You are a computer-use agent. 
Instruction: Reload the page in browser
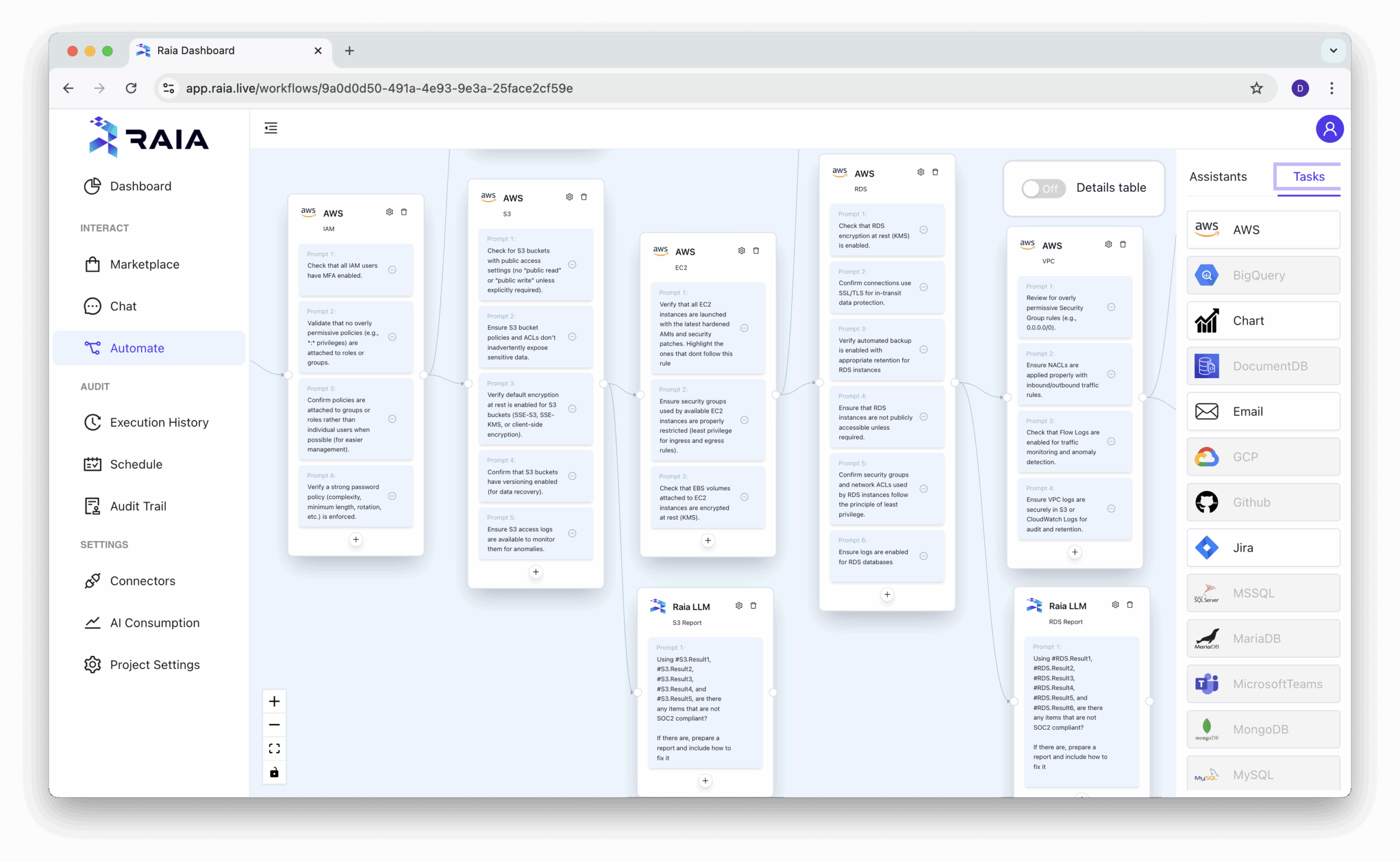click(131, 89)
